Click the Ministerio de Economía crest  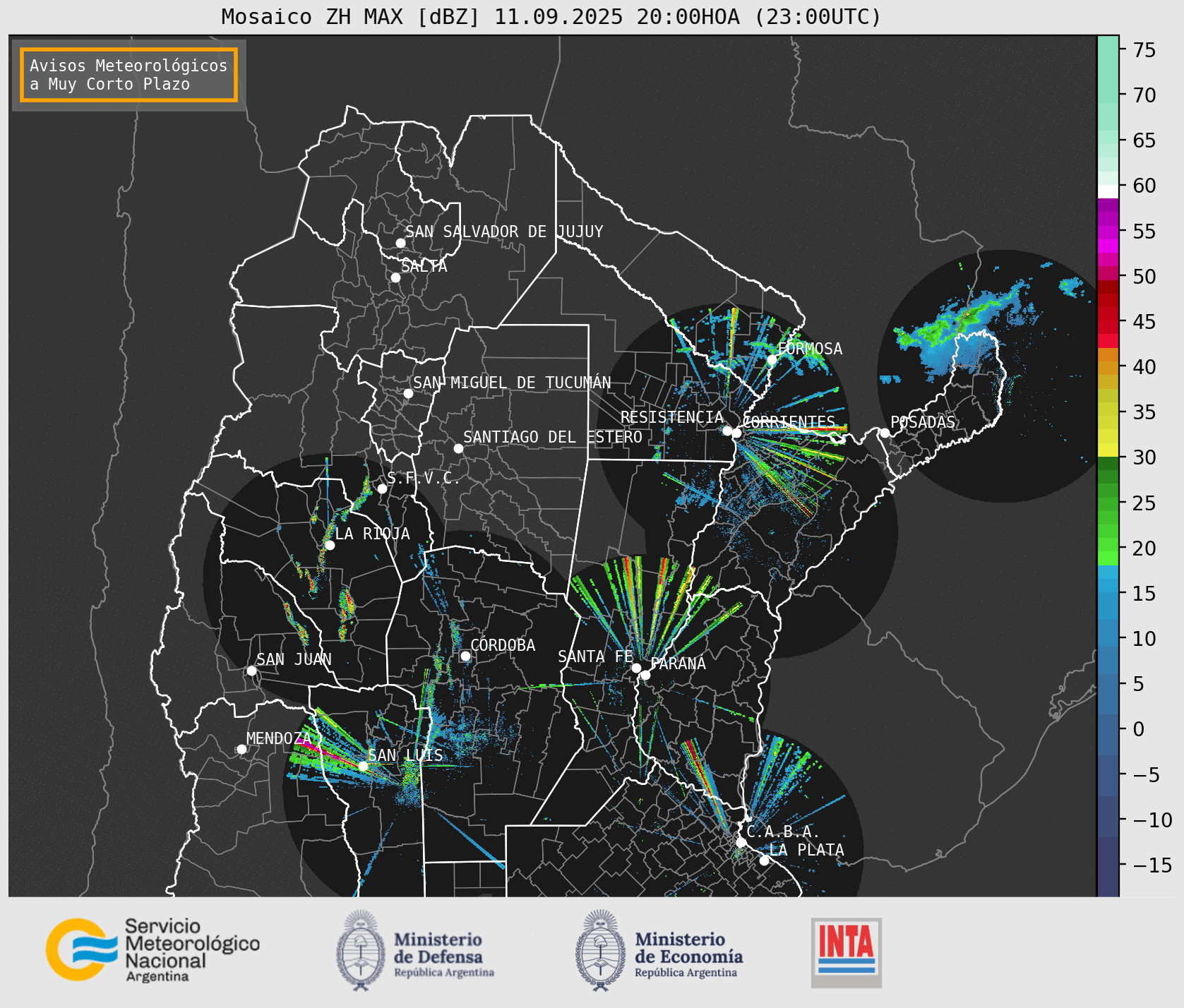point(601,950)
